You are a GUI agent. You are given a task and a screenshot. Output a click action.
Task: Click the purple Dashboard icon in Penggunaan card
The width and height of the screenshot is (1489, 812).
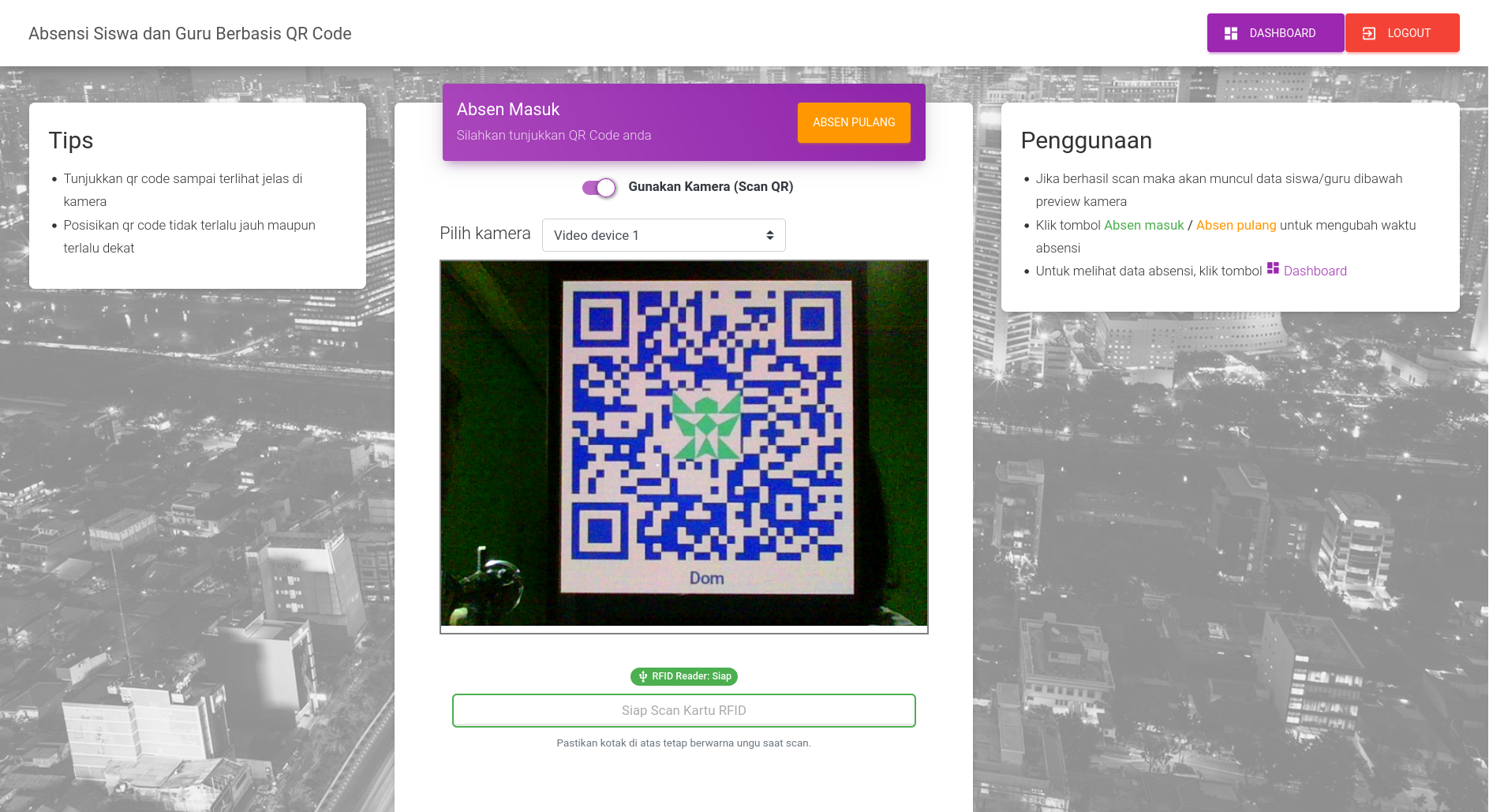click(1273, 268)
